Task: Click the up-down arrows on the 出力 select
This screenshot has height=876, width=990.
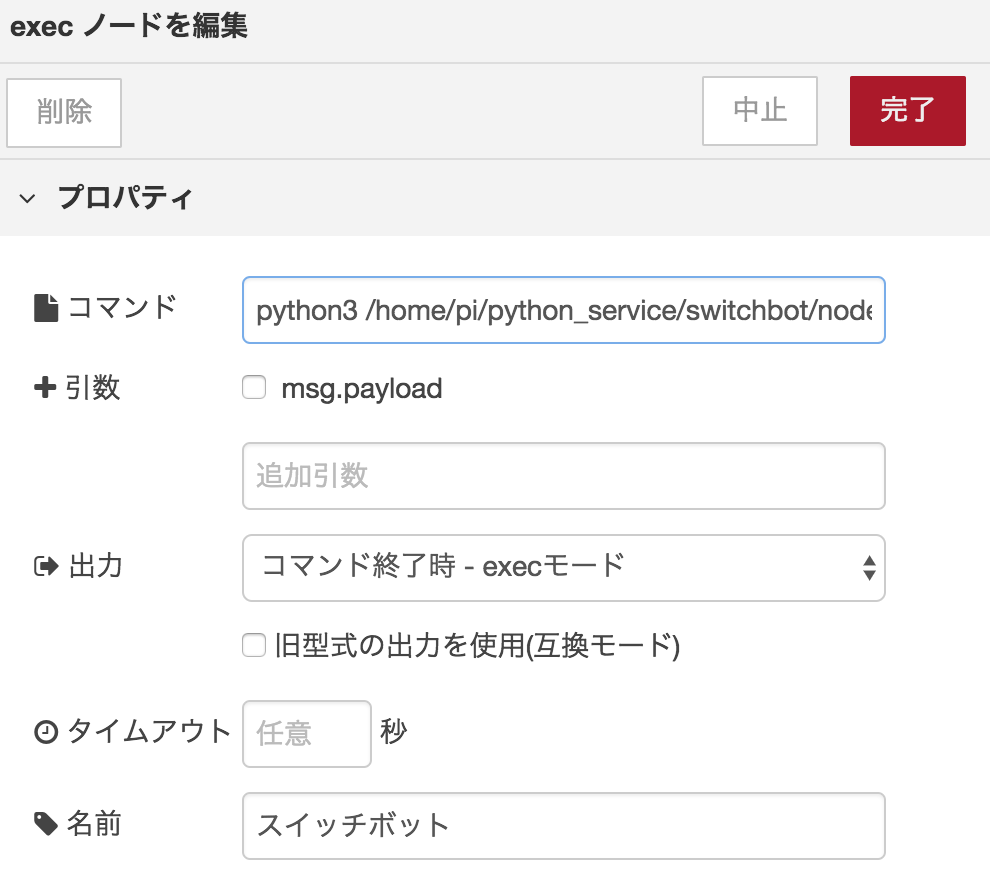Action: [x=869, y=567]
